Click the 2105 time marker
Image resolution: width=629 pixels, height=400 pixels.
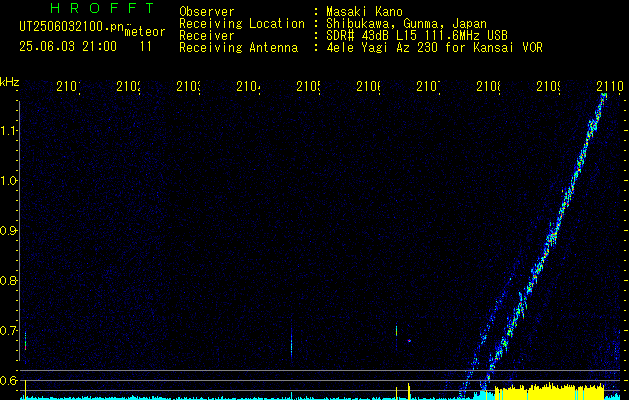[308, 86]
